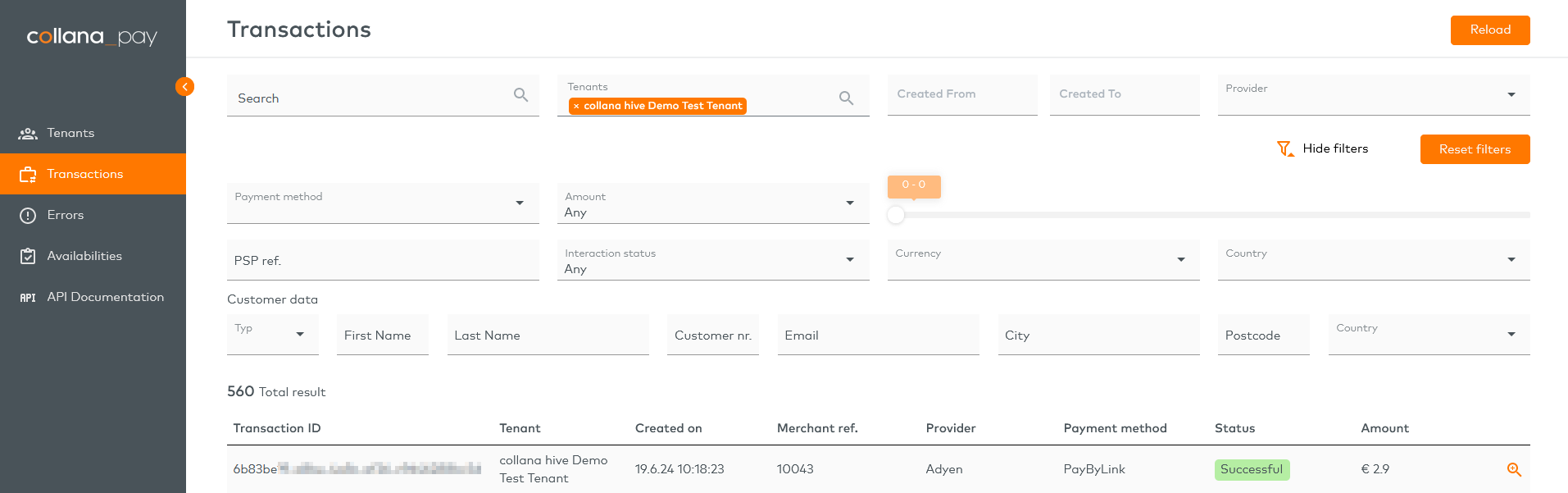Click the Merchant ref. column header
Screen dimensions: 1568x493
click(x=817, y=428)
